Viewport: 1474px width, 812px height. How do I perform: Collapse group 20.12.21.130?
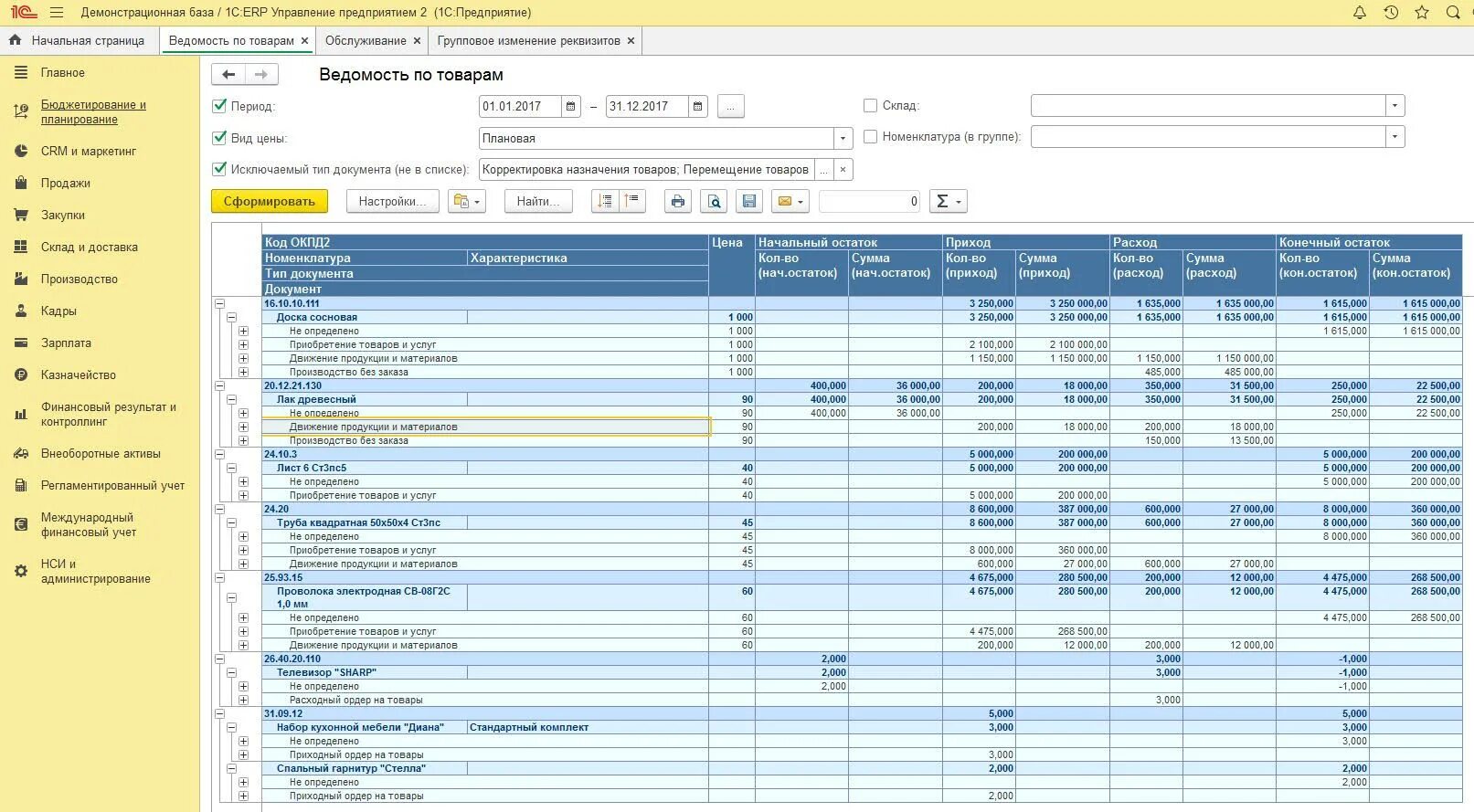click(x=219, y=385)
